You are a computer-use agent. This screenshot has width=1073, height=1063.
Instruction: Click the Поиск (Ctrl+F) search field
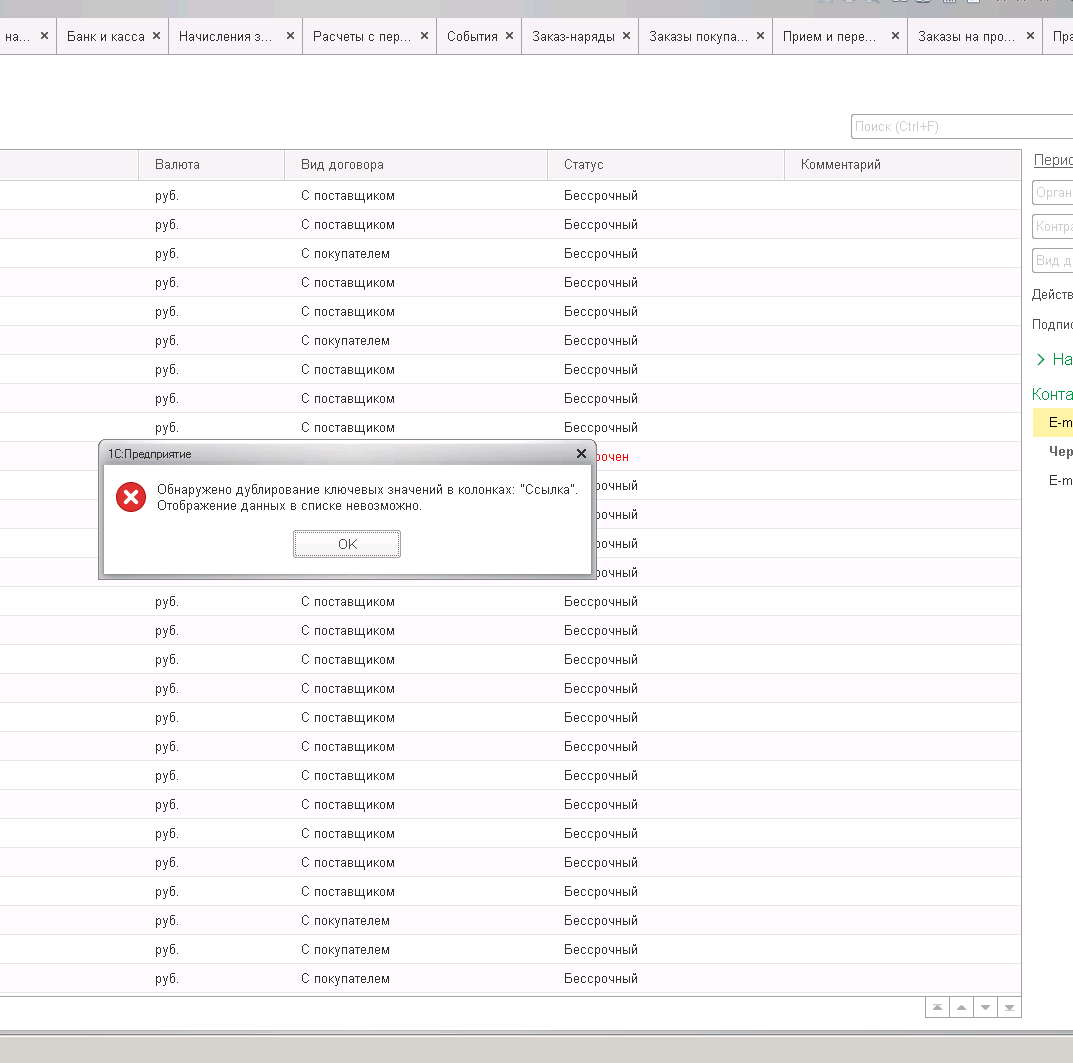pyautogui.click(x=960, y=127)
